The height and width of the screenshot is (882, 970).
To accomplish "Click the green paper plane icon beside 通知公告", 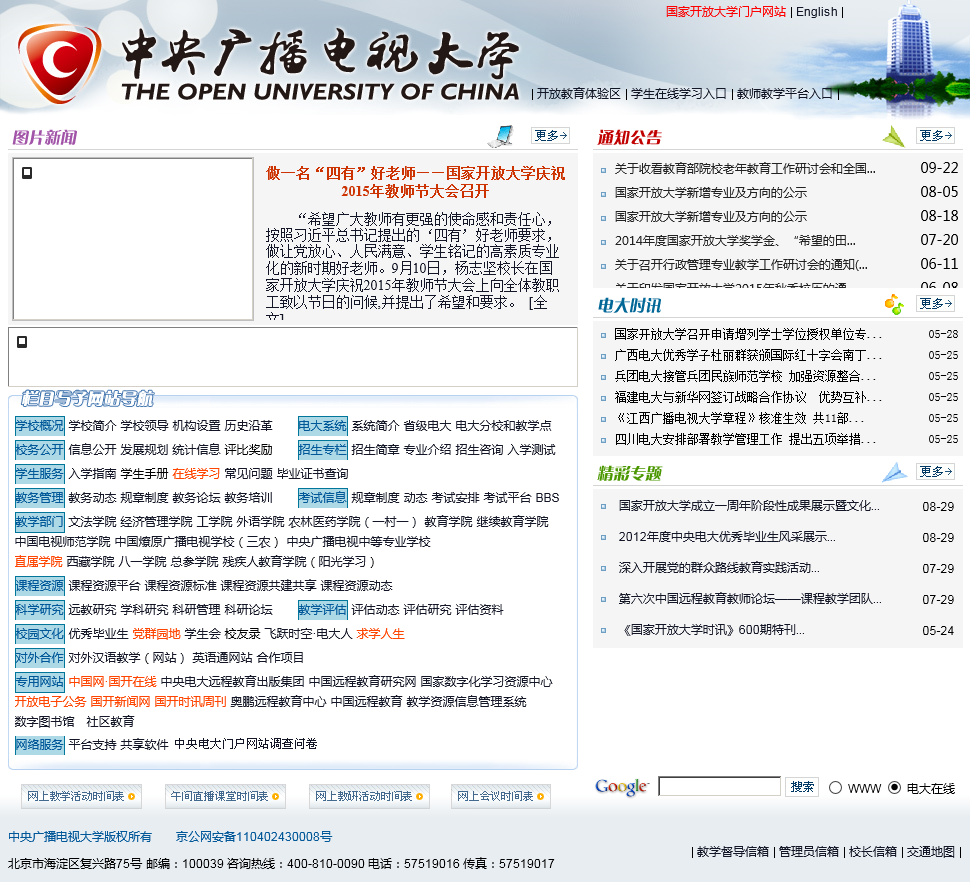I will click(x=893, y=136).
